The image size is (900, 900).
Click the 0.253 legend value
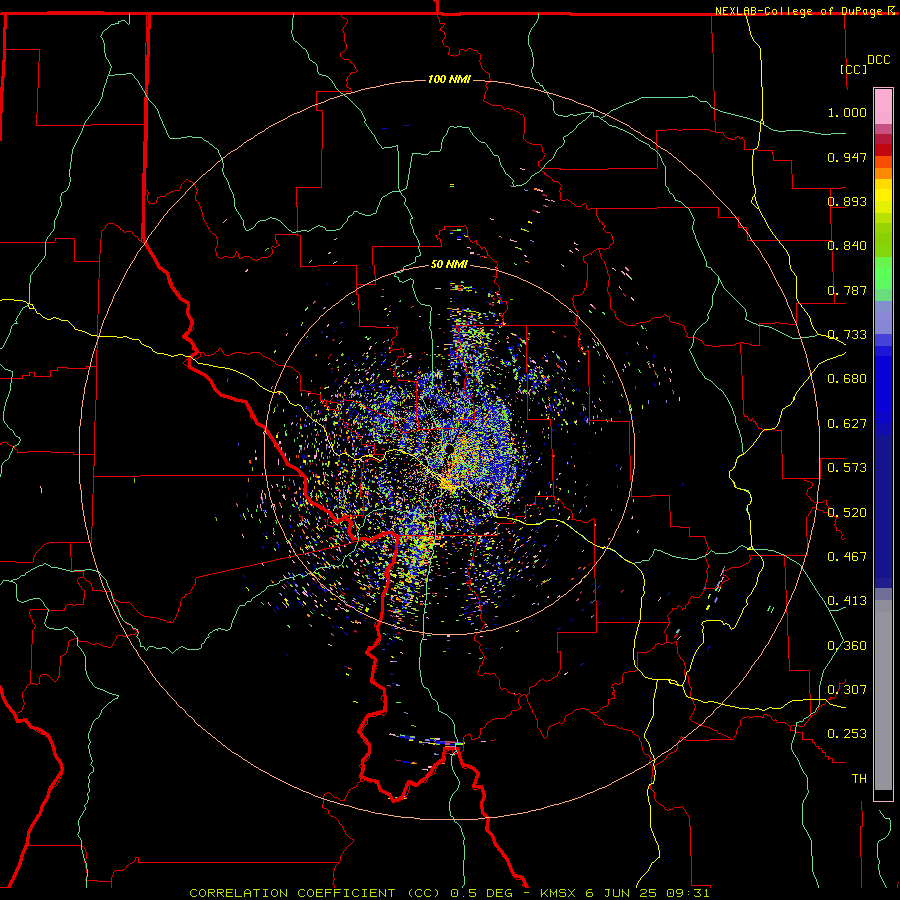[847, 734]
